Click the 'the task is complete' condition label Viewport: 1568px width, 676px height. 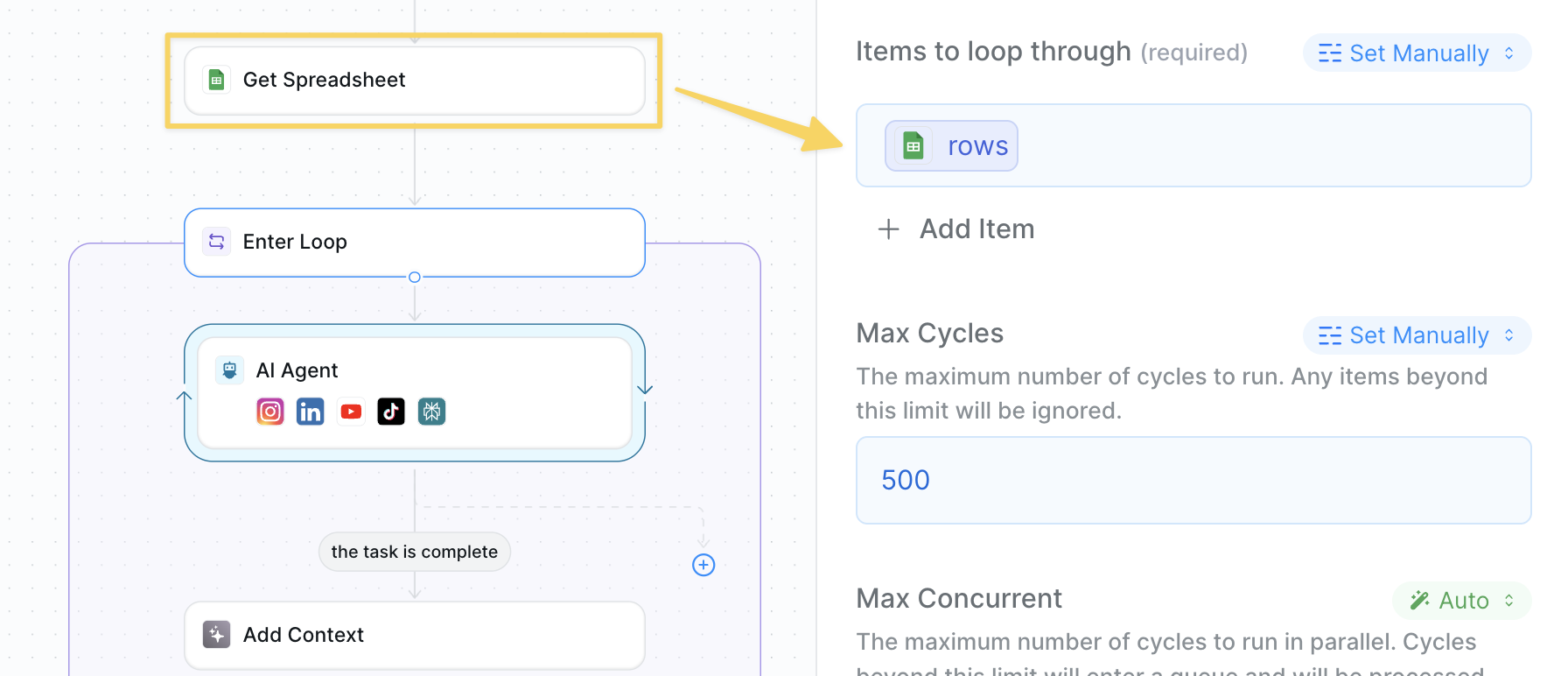[x=414, y=552]
